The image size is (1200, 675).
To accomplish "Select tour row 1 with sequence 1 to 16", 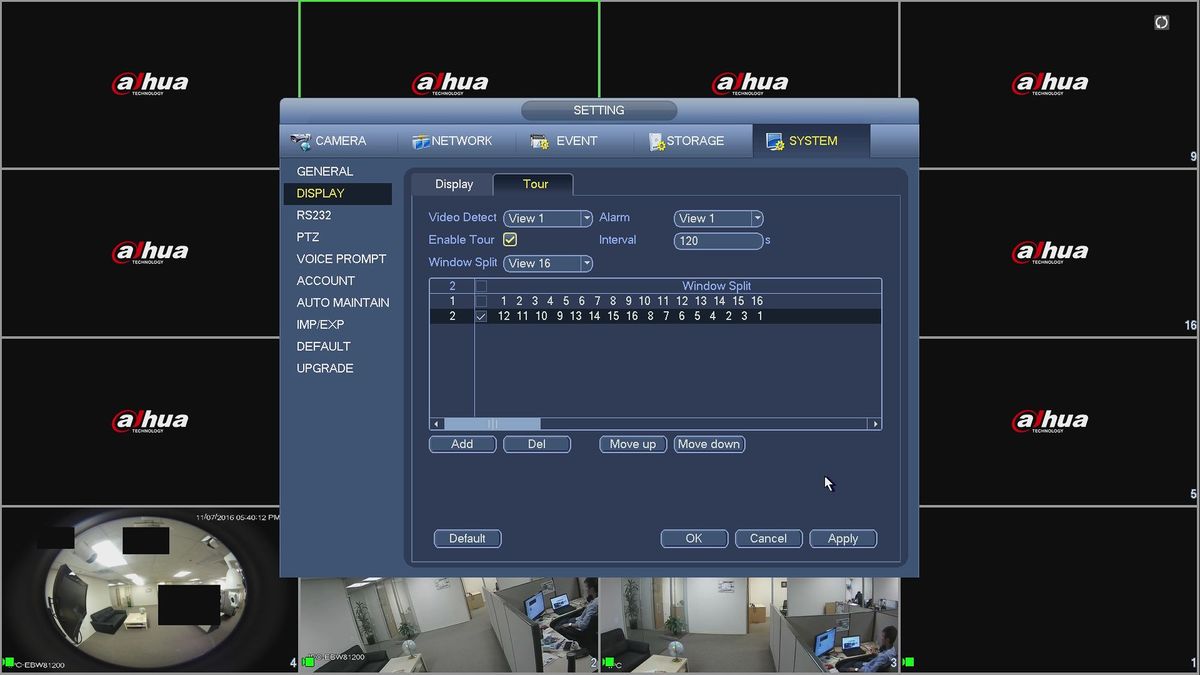I will tap(655, 301).
